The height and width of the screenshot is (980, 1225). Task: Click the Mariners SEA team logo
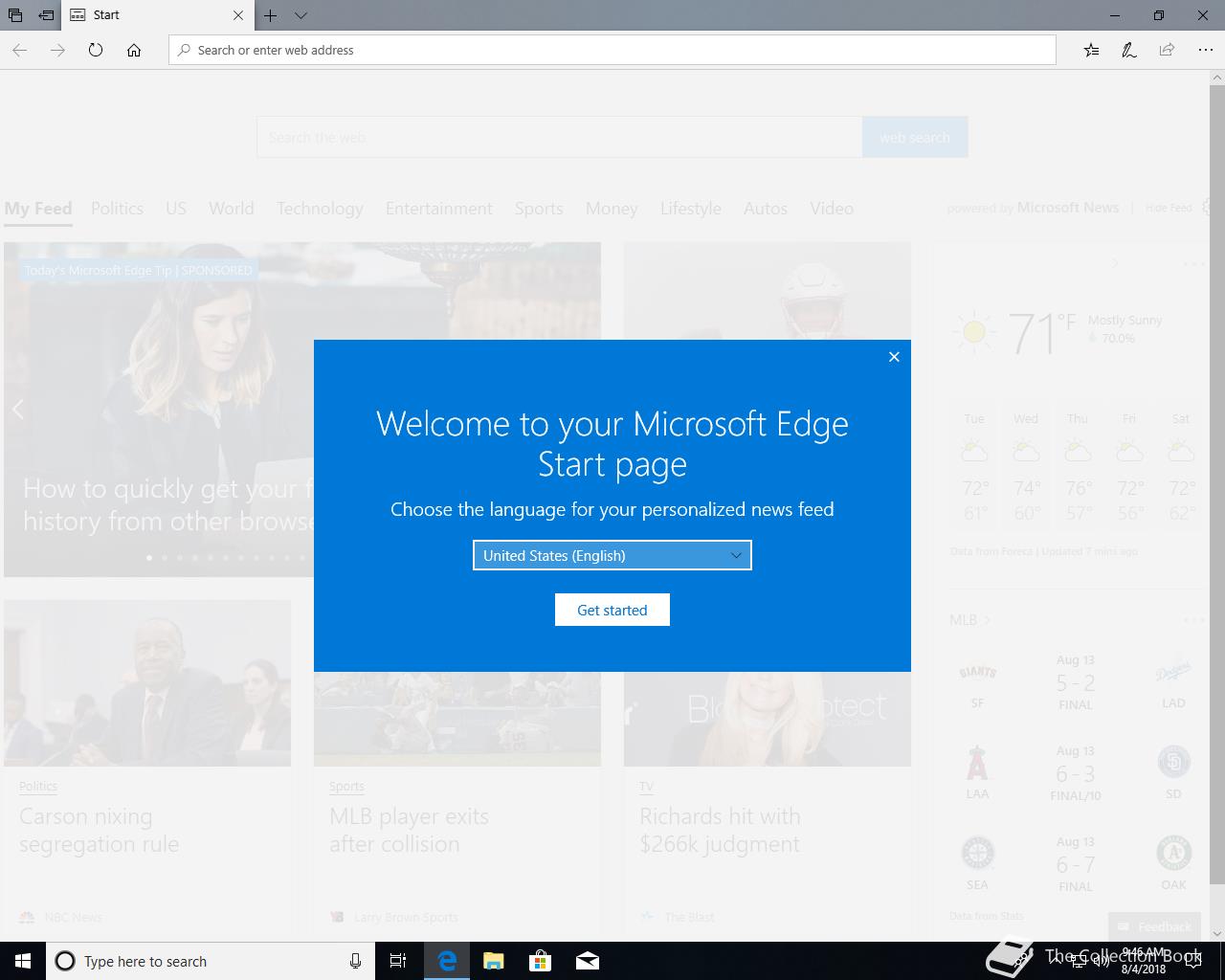tap(977, 853)
